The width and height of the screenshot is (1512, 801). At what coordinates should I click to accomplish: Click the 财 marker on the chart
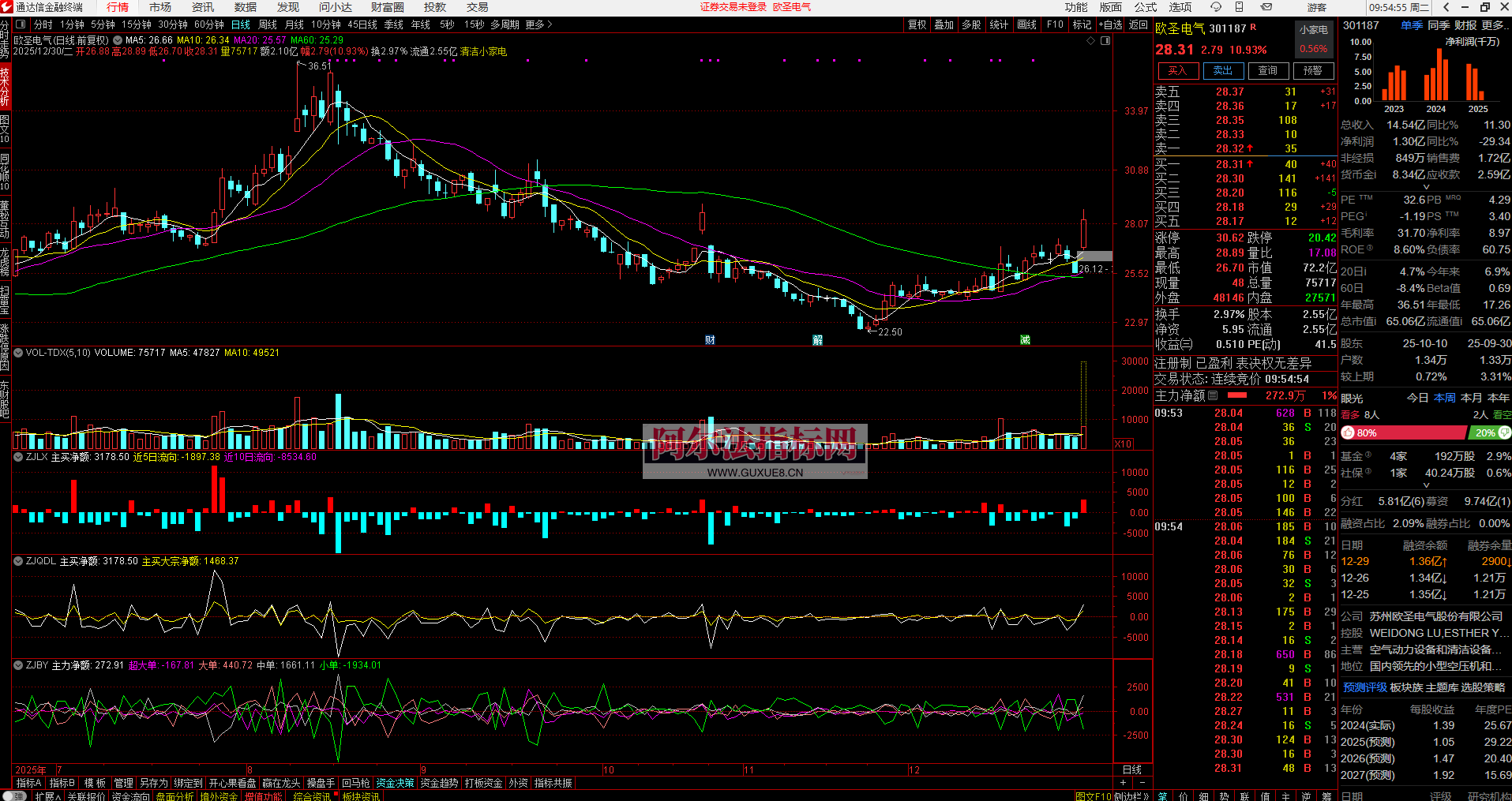click(x=710, y=340)
